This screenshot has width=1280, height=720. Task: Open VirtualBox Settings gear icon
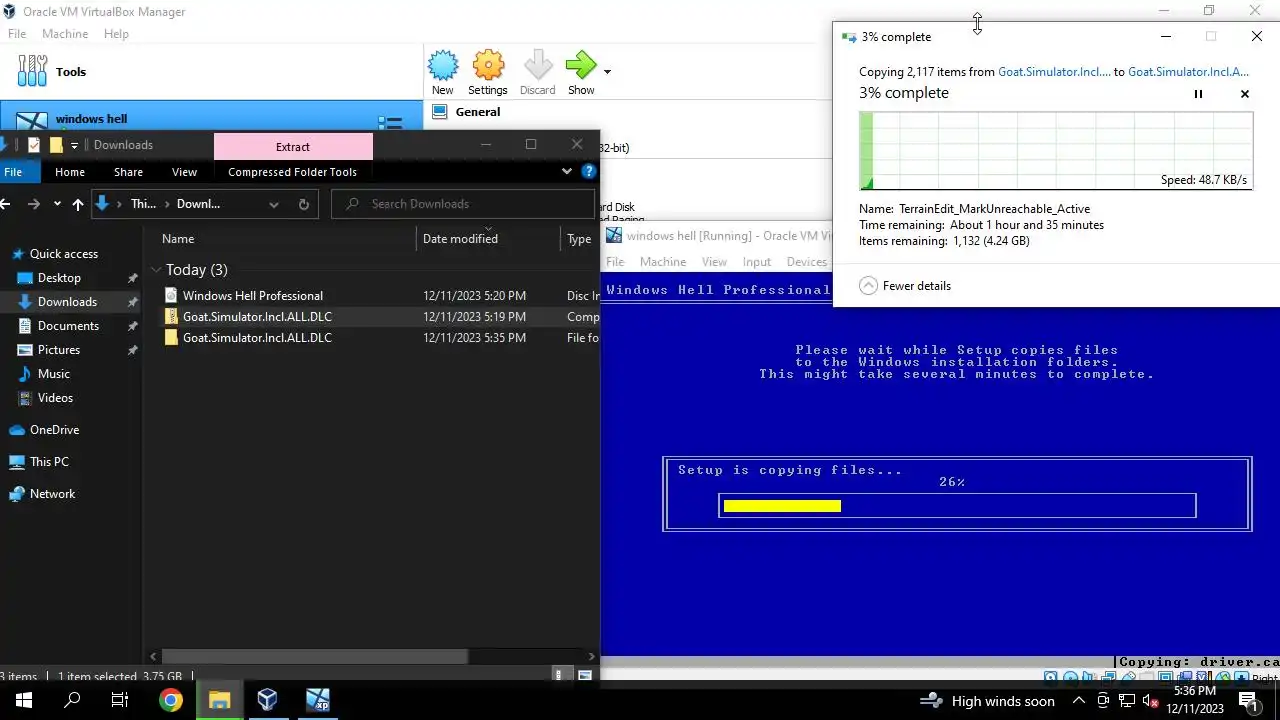coord(488,66)
